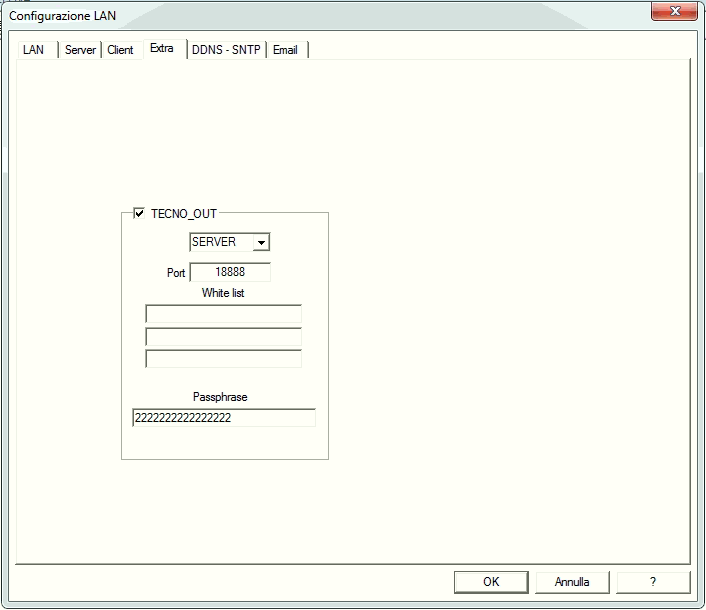Select the Client tab
Screen dimensions: 706x610
(120, 50)
